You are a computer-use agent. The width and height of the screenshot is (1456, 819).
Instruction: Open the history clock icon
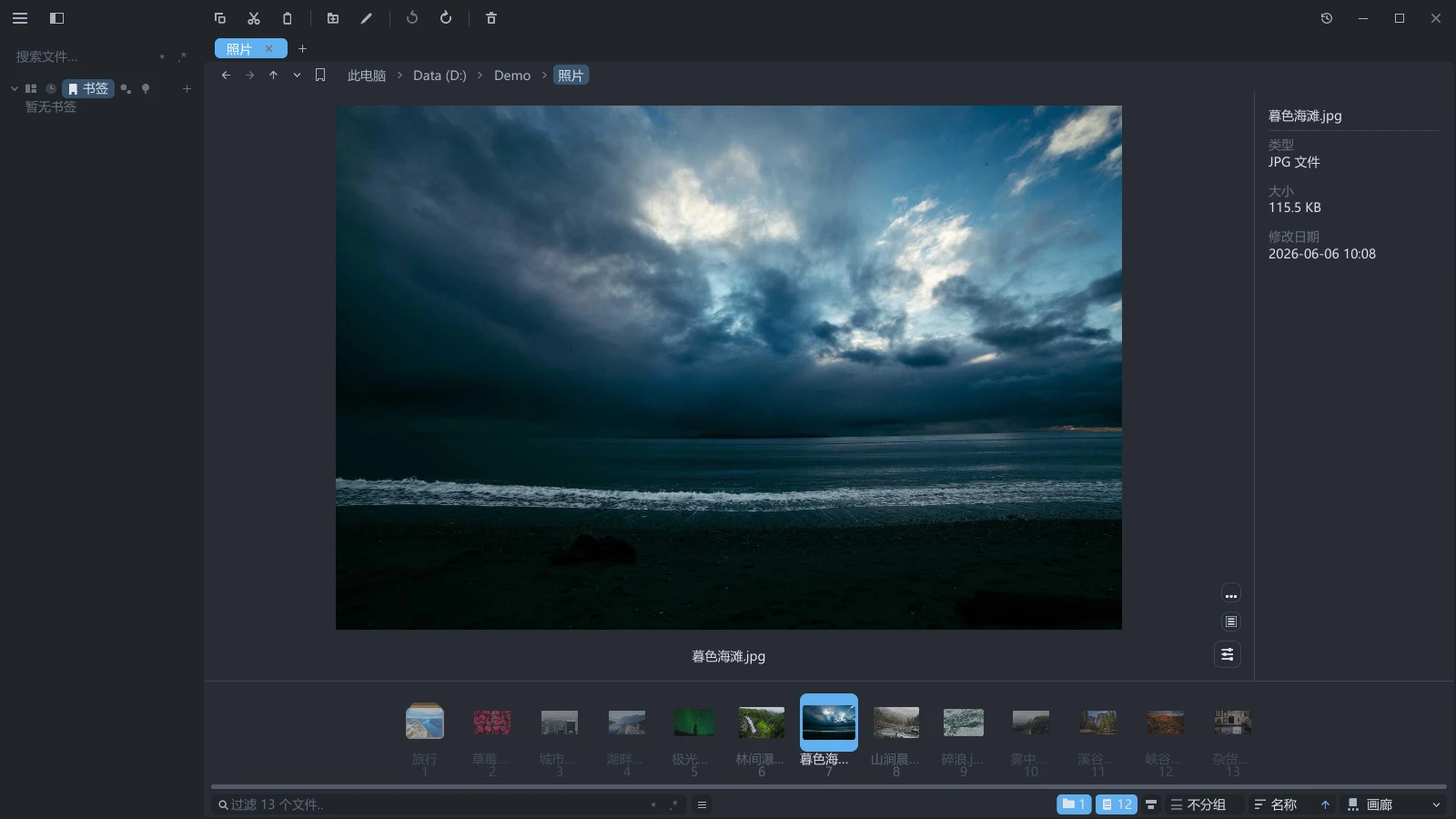coord(1327,18)
